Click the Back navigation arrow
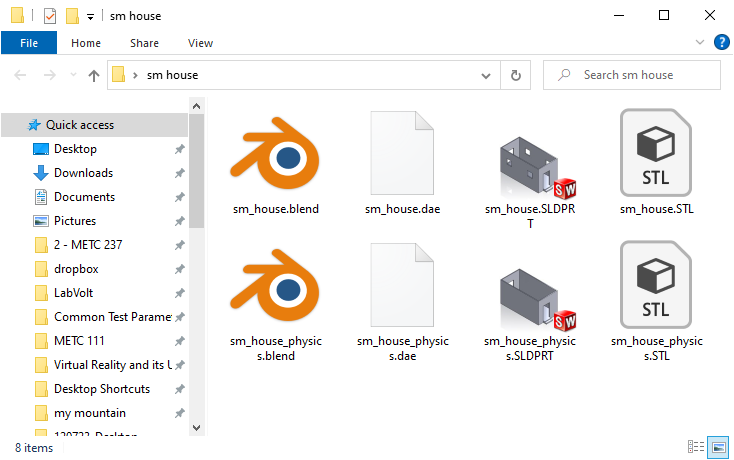This screenshot has height=460, width=734. point(20,75)
